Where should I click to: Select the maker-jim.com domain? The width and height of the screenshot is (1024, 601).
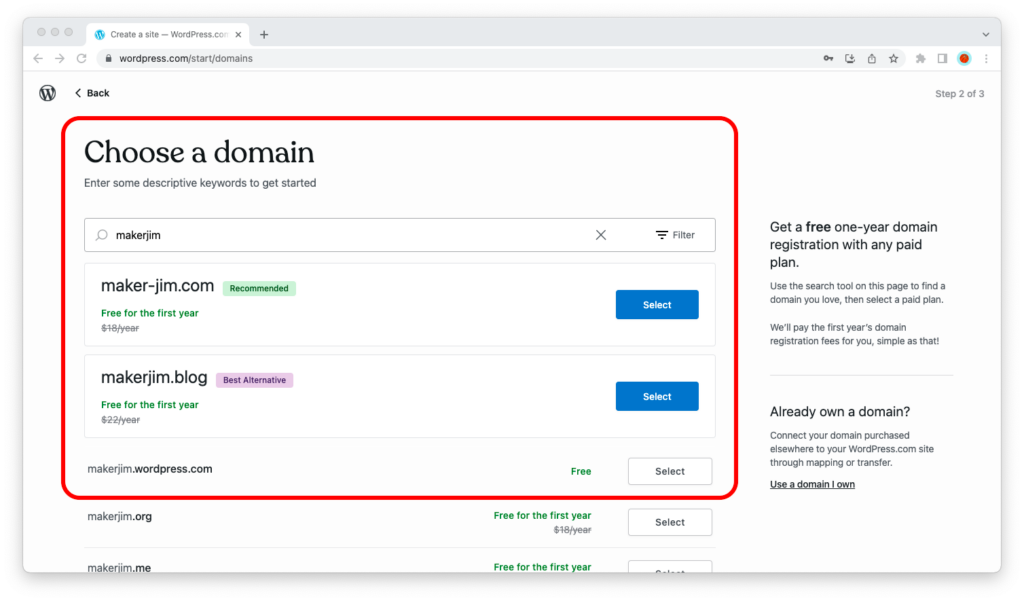click(x=657, y=305)
